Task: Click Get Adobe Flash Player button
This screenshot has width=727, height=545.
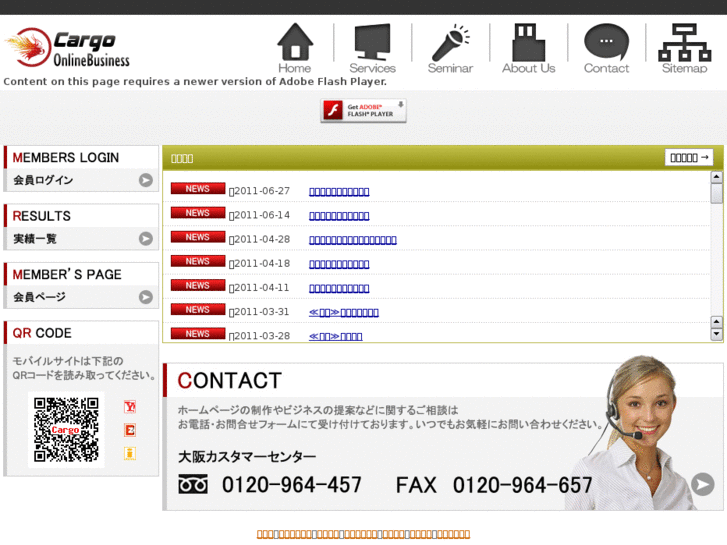Action: pyautogui.click(x=364, y=110)
